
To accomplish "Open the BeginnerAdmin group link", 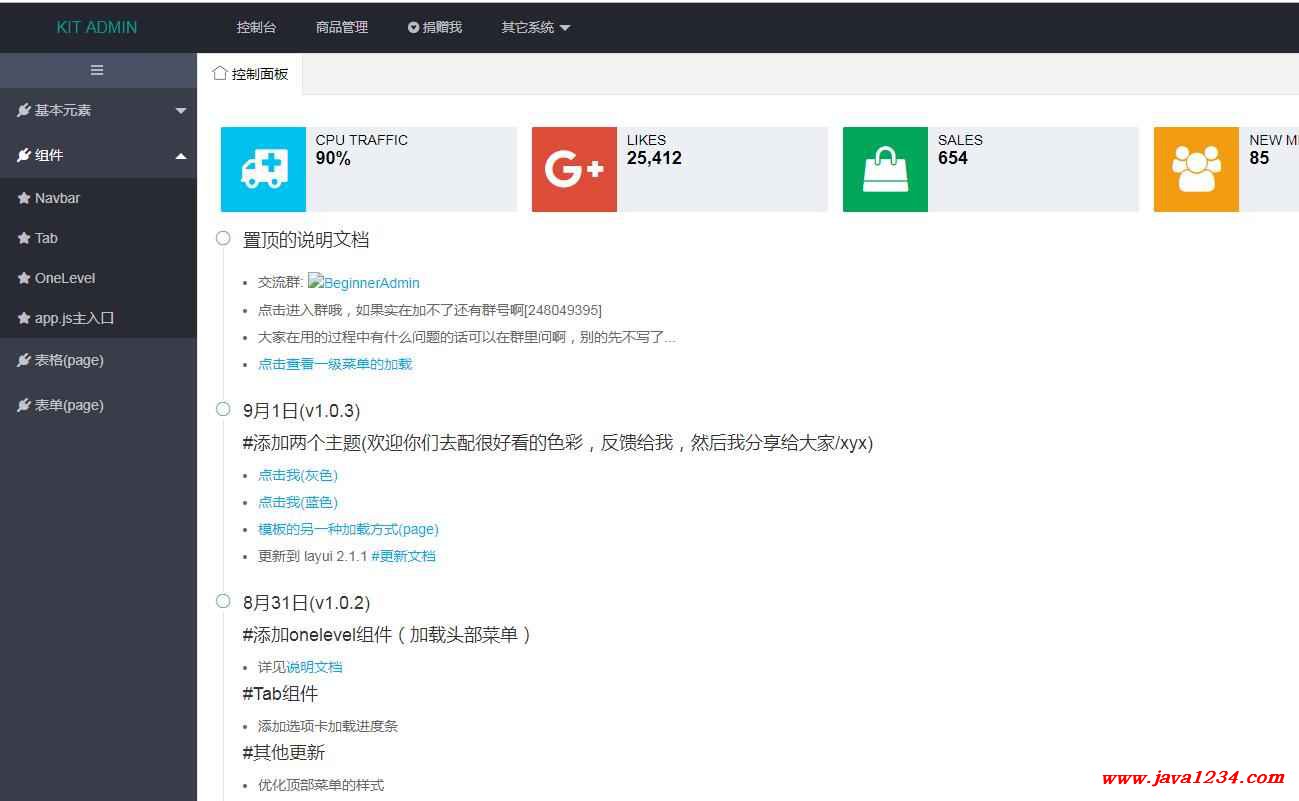I will point(364,282).
